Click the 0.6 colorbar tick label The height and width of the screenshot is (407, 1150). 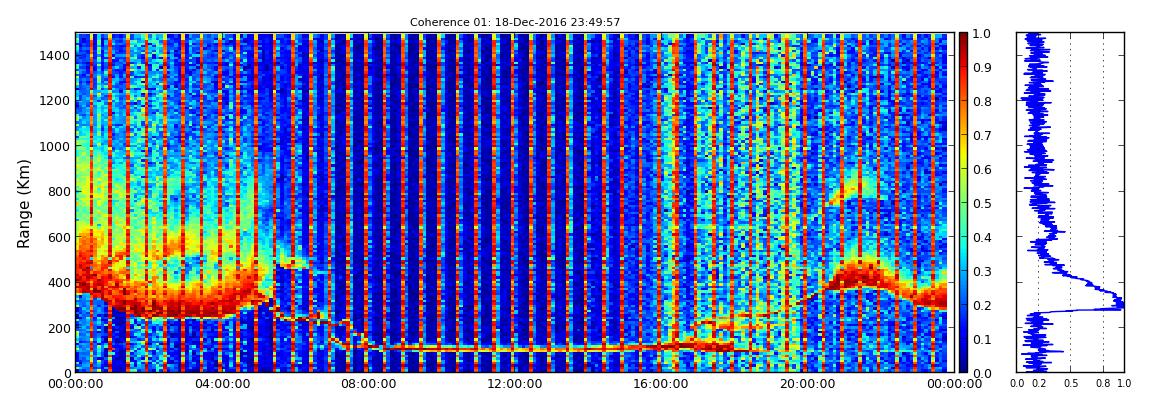(x=982, y=169)
